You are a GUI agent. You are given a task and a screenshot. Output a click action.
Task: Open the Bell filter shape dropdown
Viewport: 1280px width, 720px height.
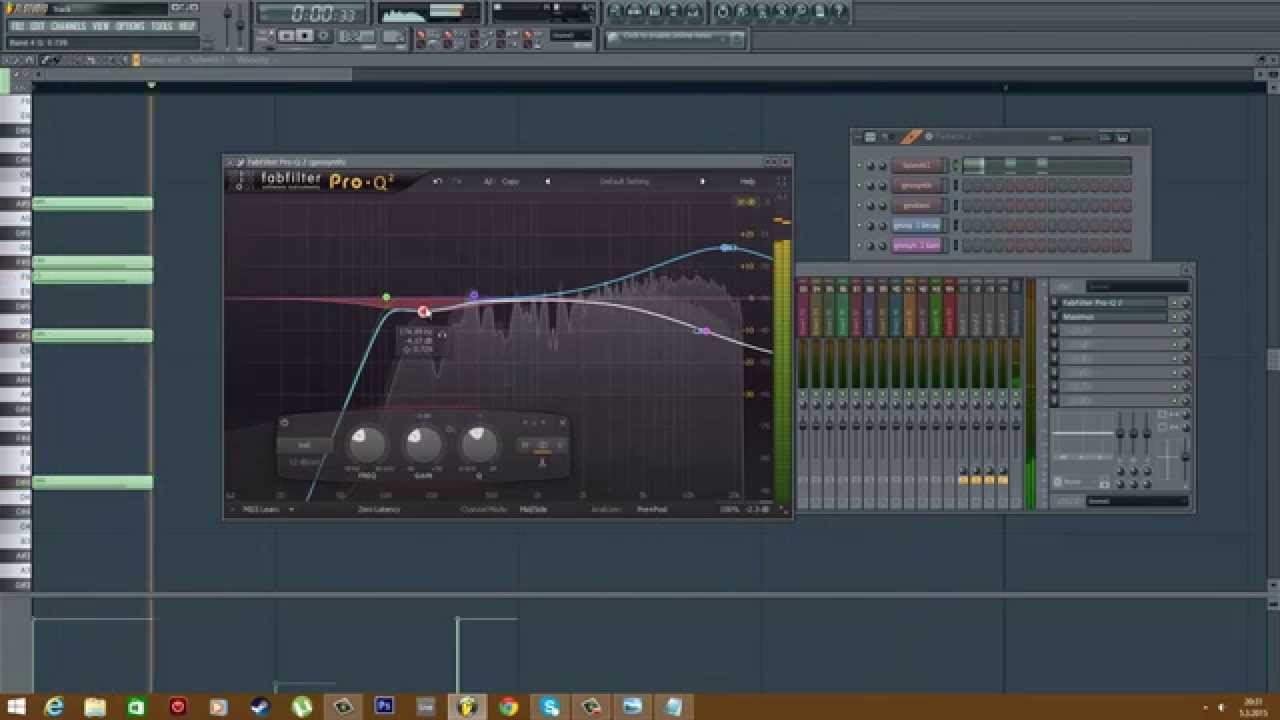point(304,445)
